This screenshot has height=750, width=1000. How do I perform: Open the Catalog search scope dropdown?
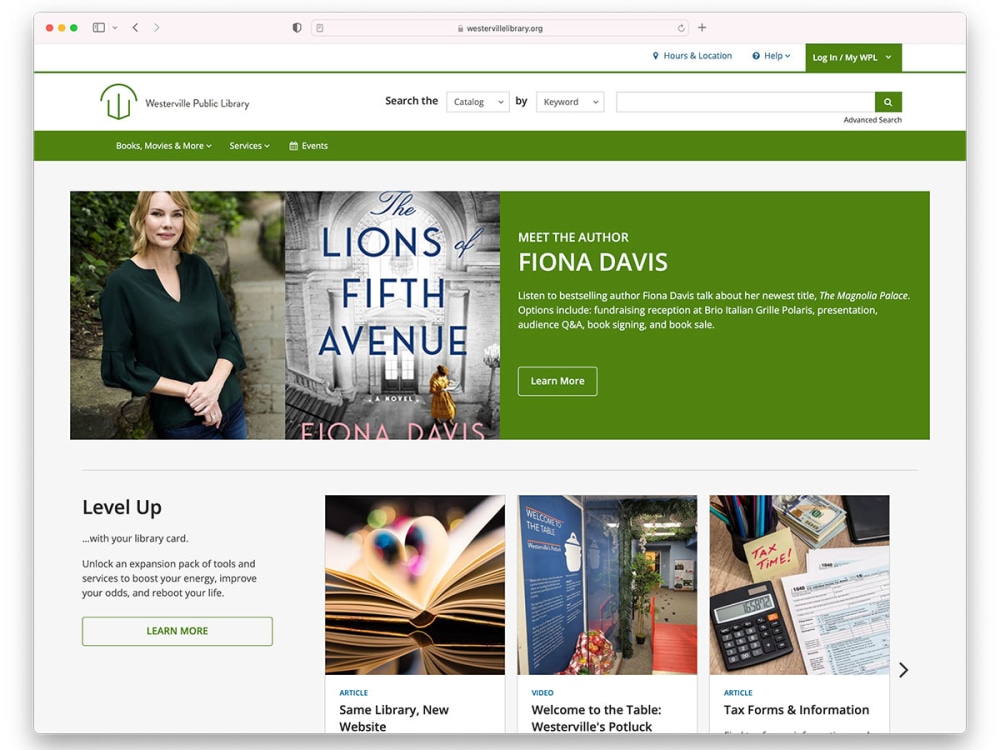tap(478, 102)
